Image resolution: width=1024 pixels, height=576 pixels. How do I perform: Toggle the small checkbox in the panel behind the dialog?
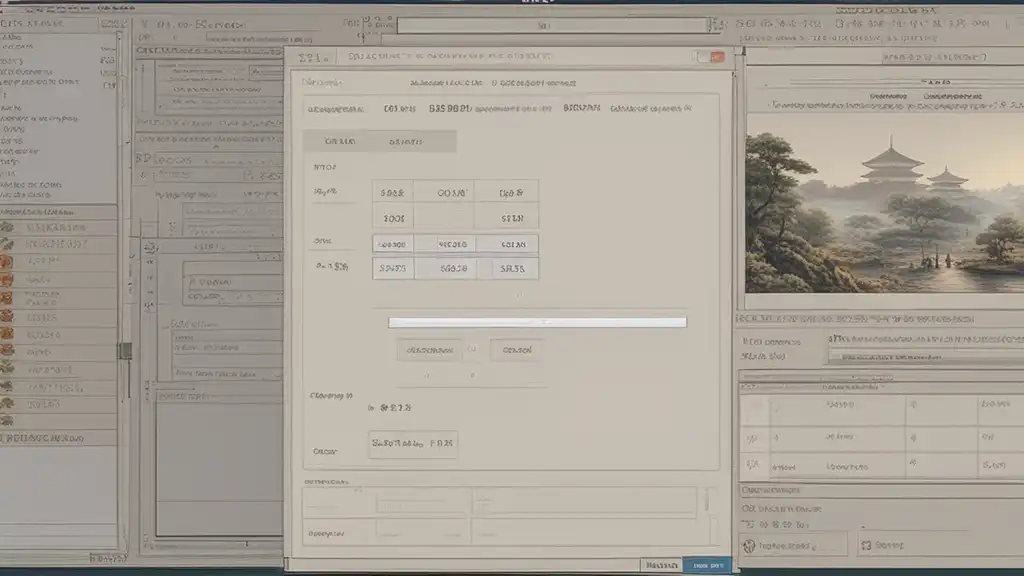tap(152, 247)
